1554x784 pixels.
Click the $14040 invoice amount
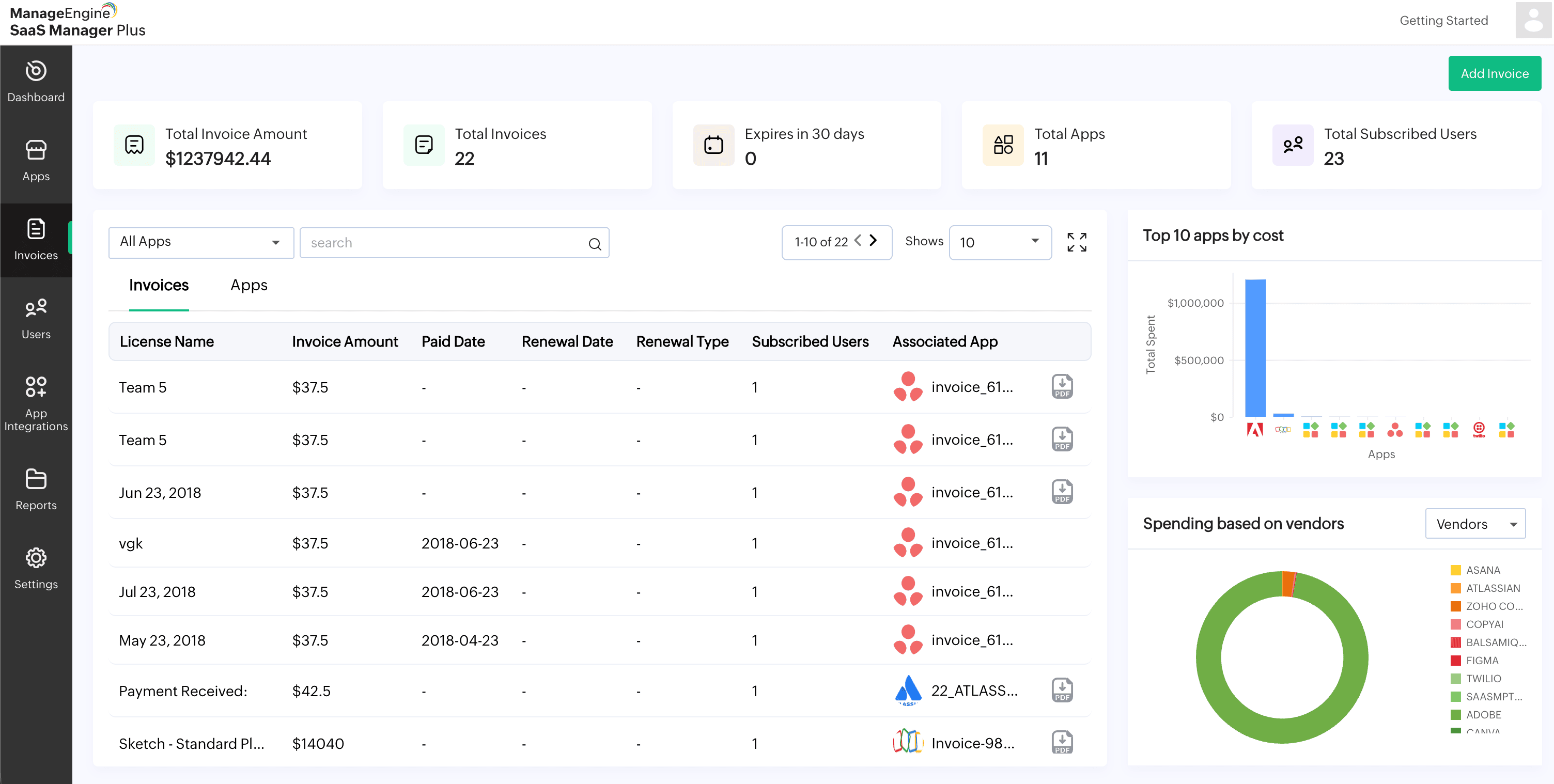click(318, 744)
